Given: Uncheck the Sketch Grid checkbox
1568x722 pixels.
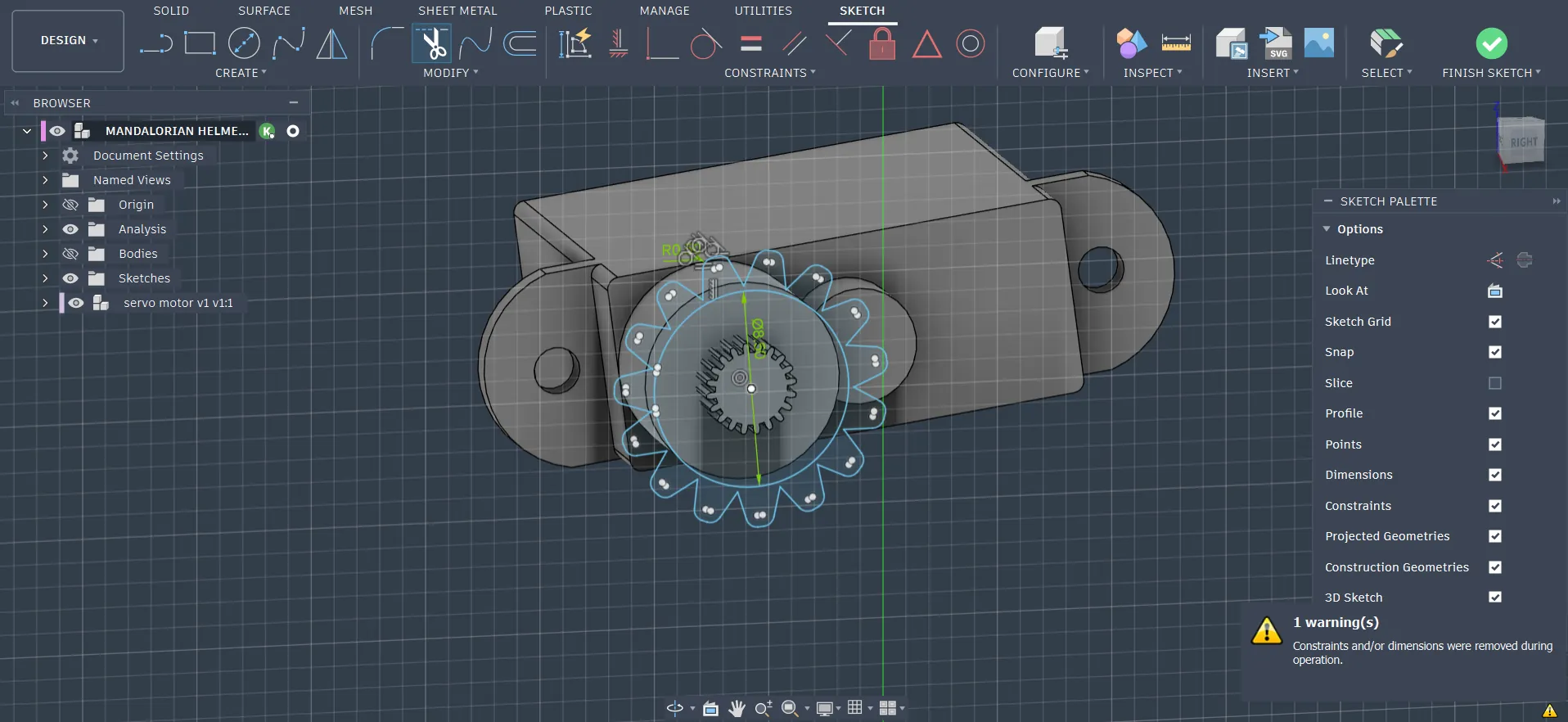Looking at the screenshot, I should 1495,322.
